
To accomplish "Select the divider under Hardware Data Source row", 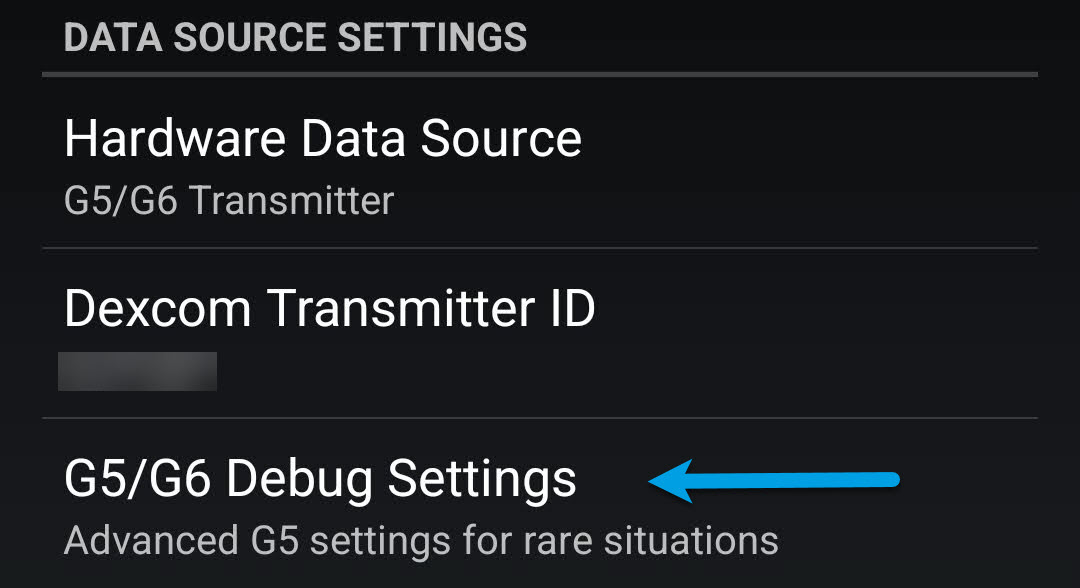I will [x=540, y=246].
